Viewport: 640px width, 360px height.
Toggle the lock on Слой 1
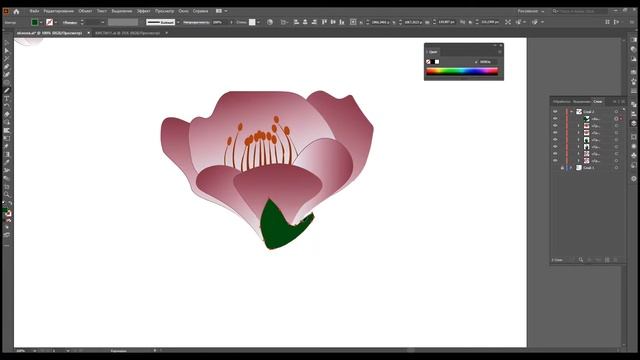point(562,168)
